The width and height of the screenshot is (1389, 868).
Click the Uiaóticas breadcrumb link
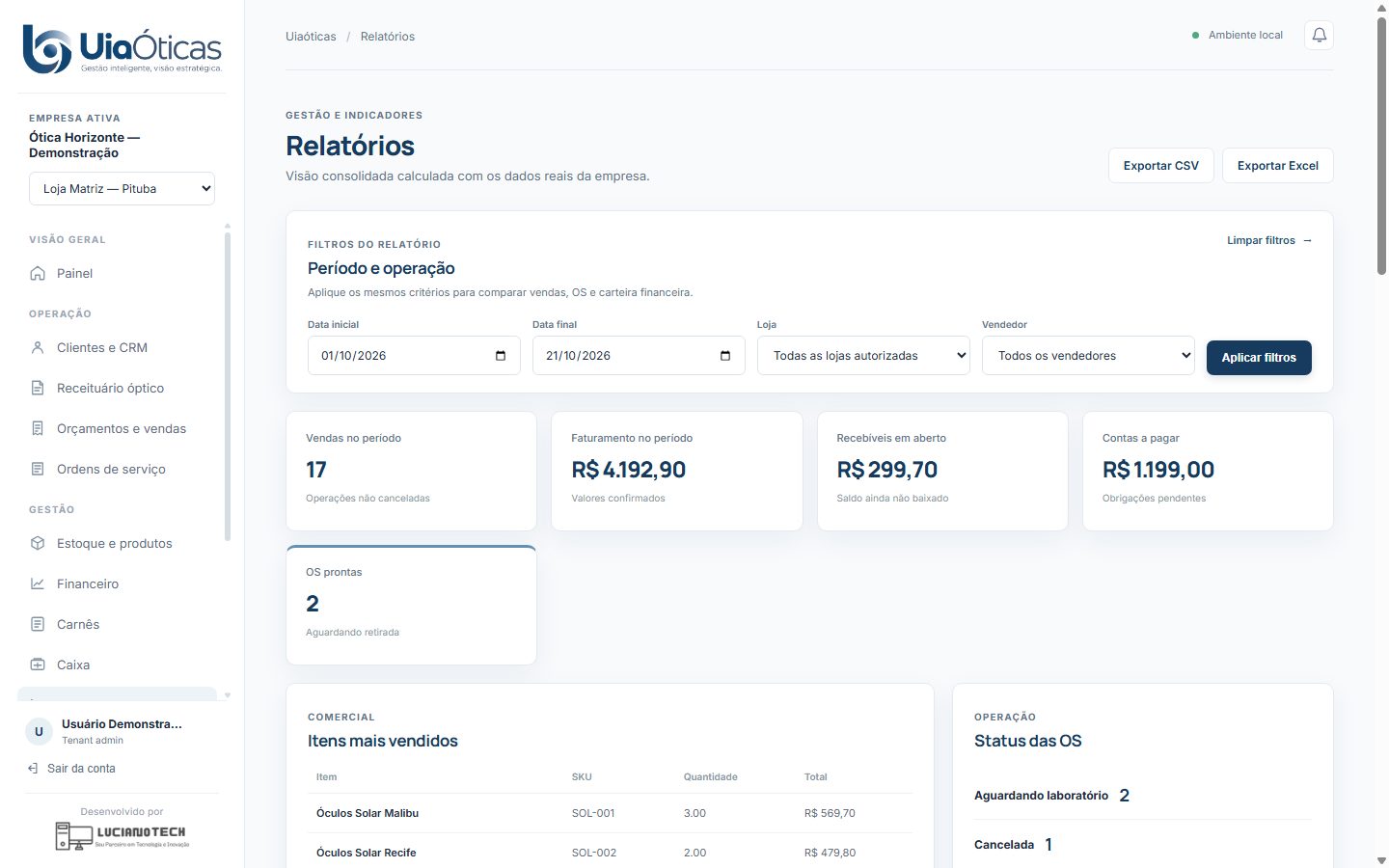[x=311, y=37]
